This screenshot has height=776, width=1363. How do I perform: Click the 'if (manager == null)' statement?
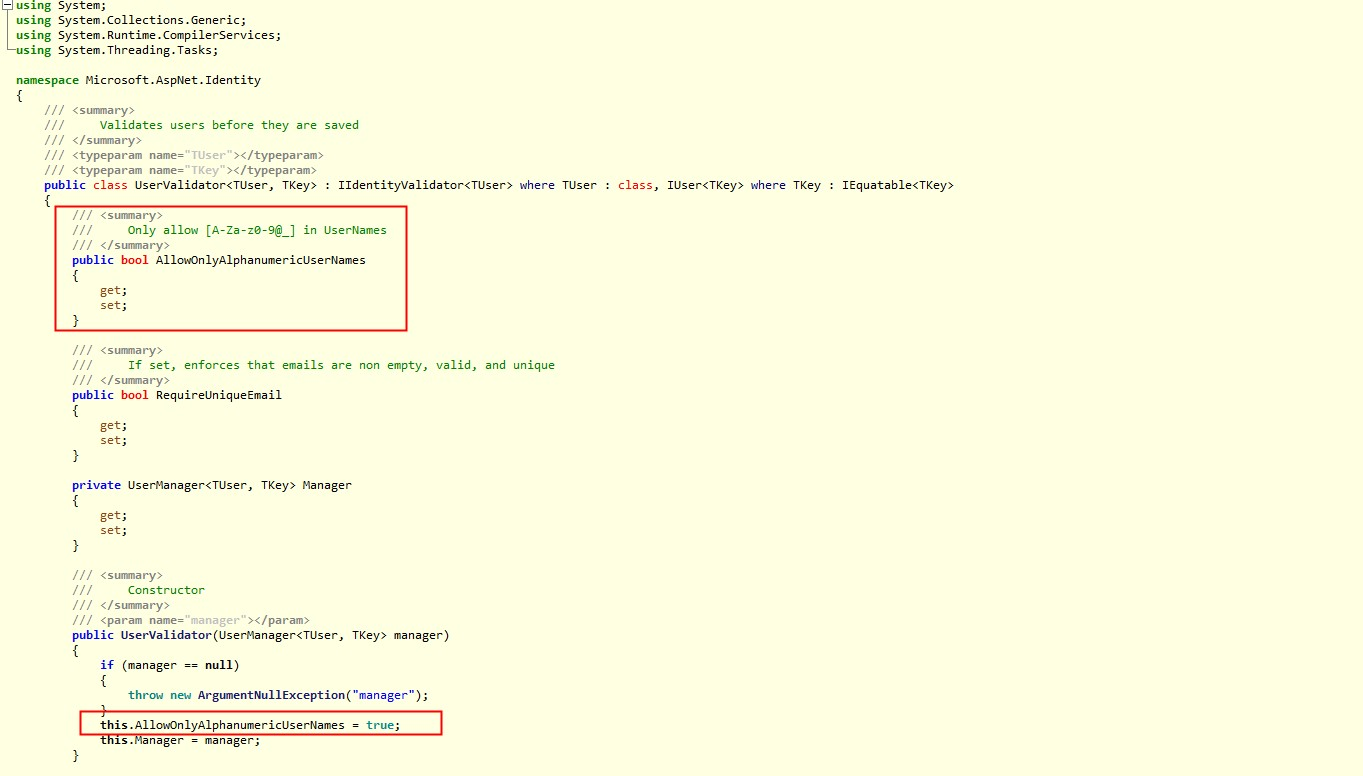click(170, 665)
